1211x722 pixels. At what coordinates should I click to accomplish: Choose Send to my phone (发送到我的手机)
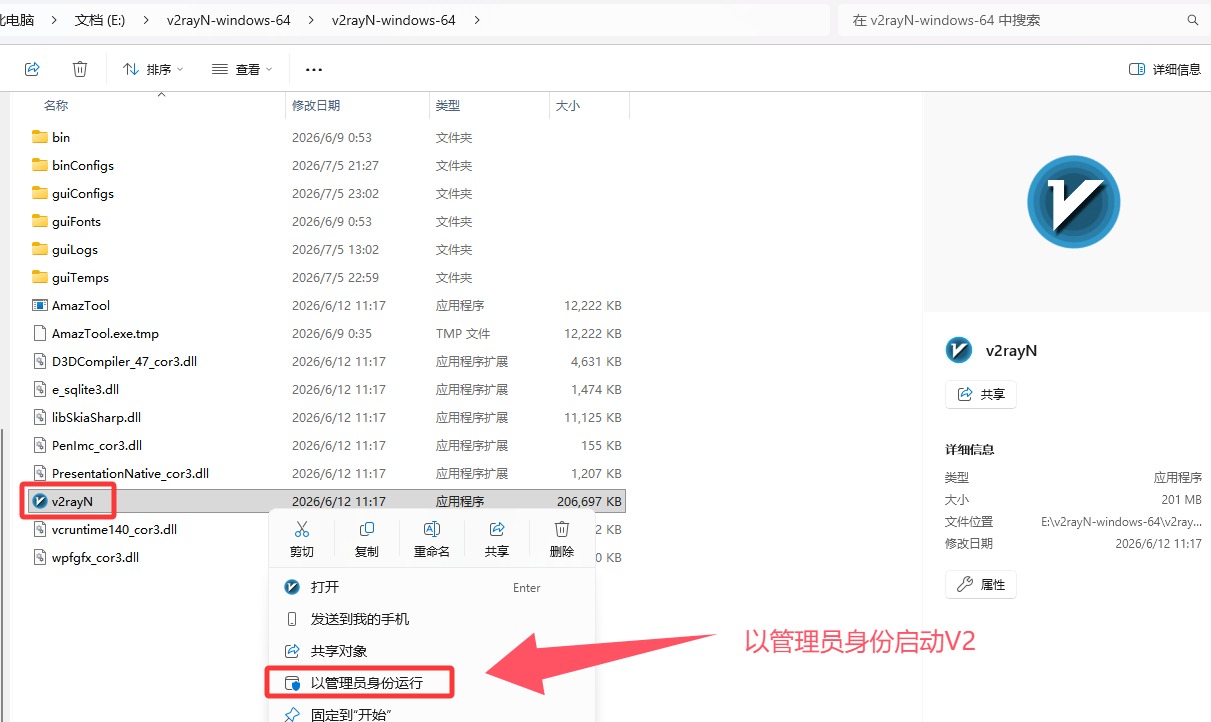click(x=432, y=619)
